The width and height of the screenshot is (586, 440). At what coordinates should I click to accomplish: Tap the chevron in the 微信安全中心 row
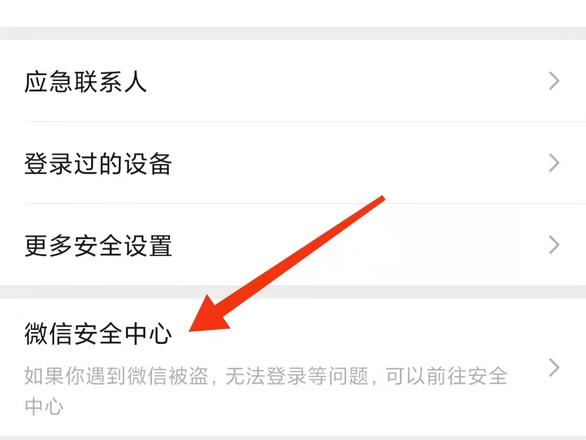point(554,367)
